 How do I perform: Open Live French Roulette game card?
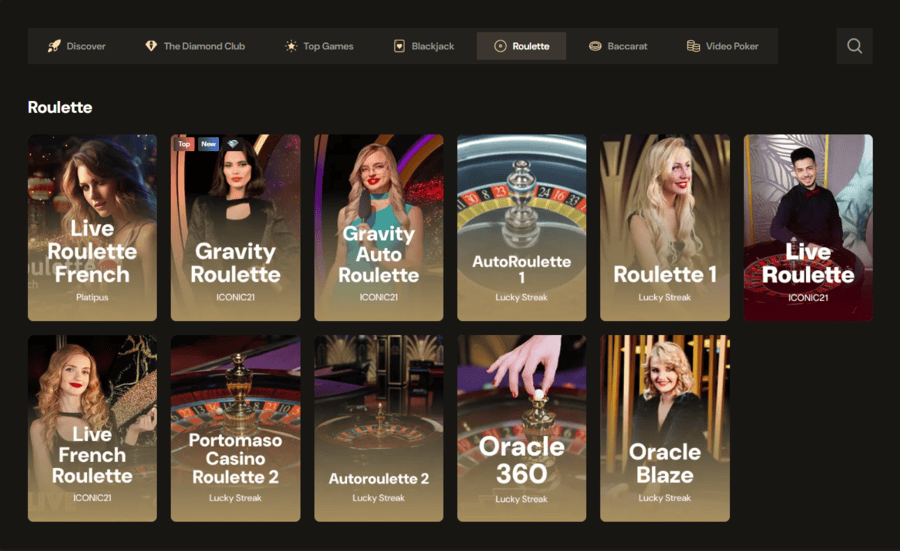[92, 428]
